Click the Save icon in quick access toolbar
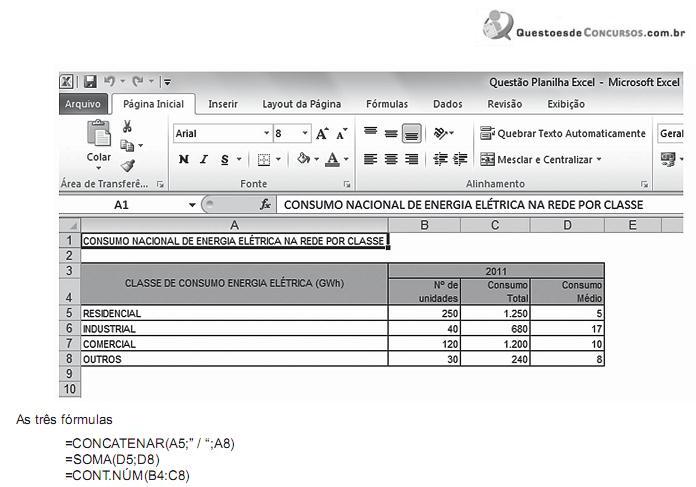This screenshot has width=696, height=487. (x=90, y=82)
